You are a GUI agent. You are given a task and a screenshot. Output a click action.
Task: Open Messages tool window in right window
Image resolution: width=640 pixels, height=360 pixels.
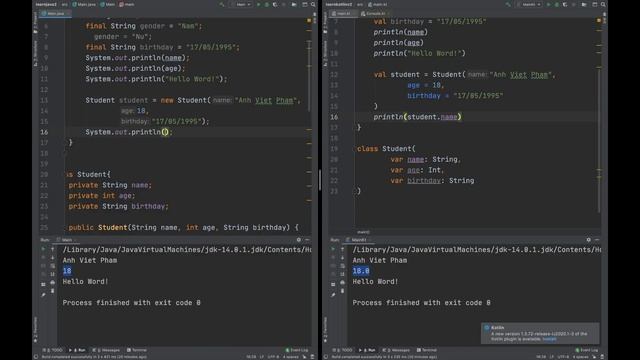tap(396, 350)
